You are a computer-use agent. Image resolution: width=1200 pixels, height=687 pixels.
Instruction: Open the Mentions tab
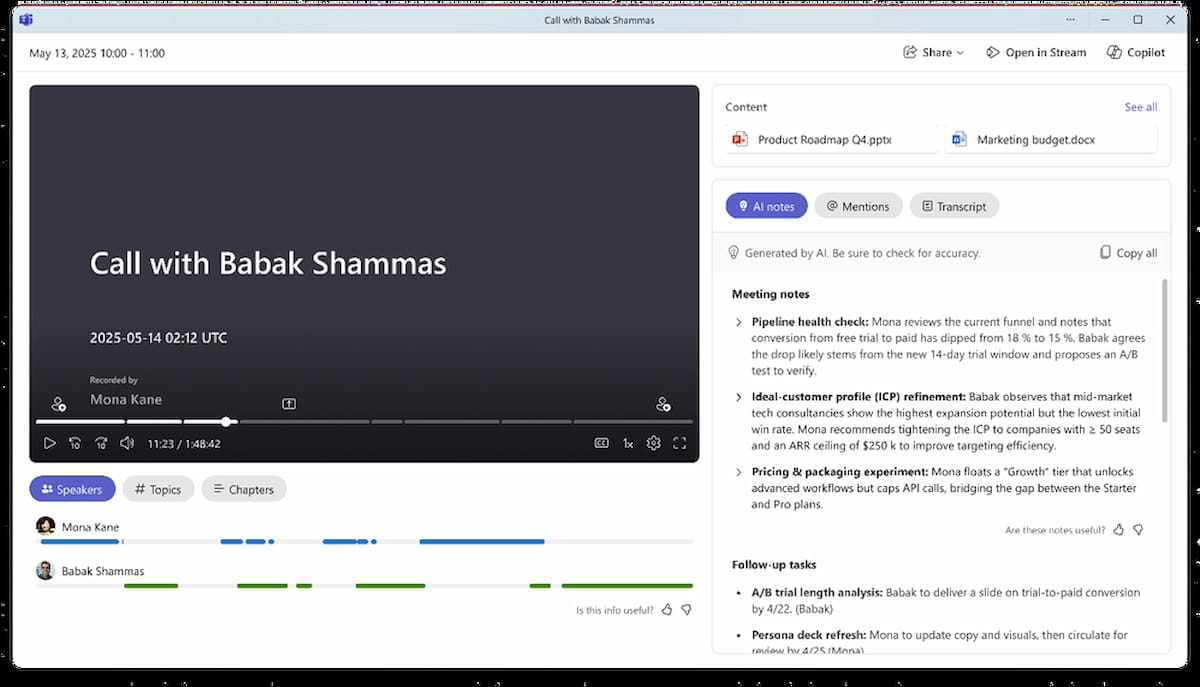click(858, 206)
